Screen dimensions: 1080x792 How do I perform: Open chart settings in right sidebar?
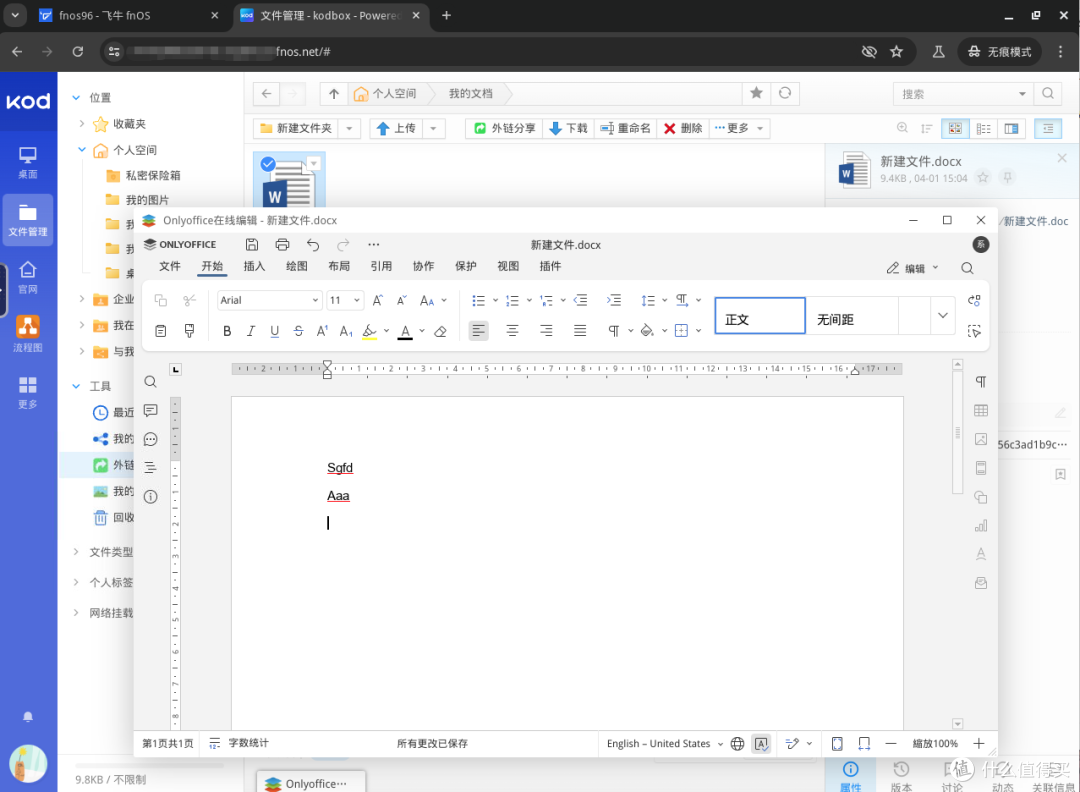(x=981, y=526)
